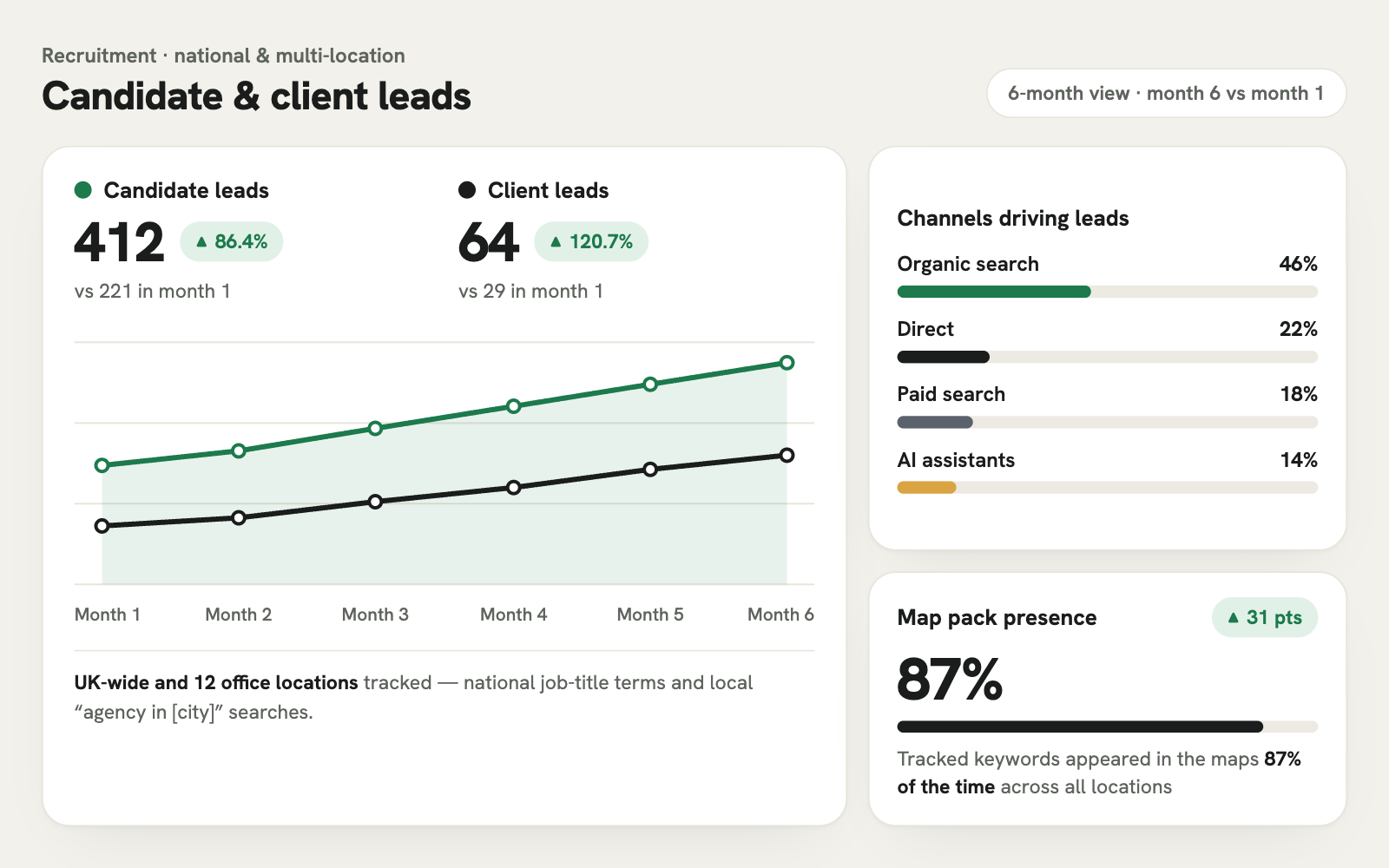The width and height of the screenshot is (1389, 868).
Task: Click the 'vs 29 in month 1' text
Action: [x=531, y=292]
